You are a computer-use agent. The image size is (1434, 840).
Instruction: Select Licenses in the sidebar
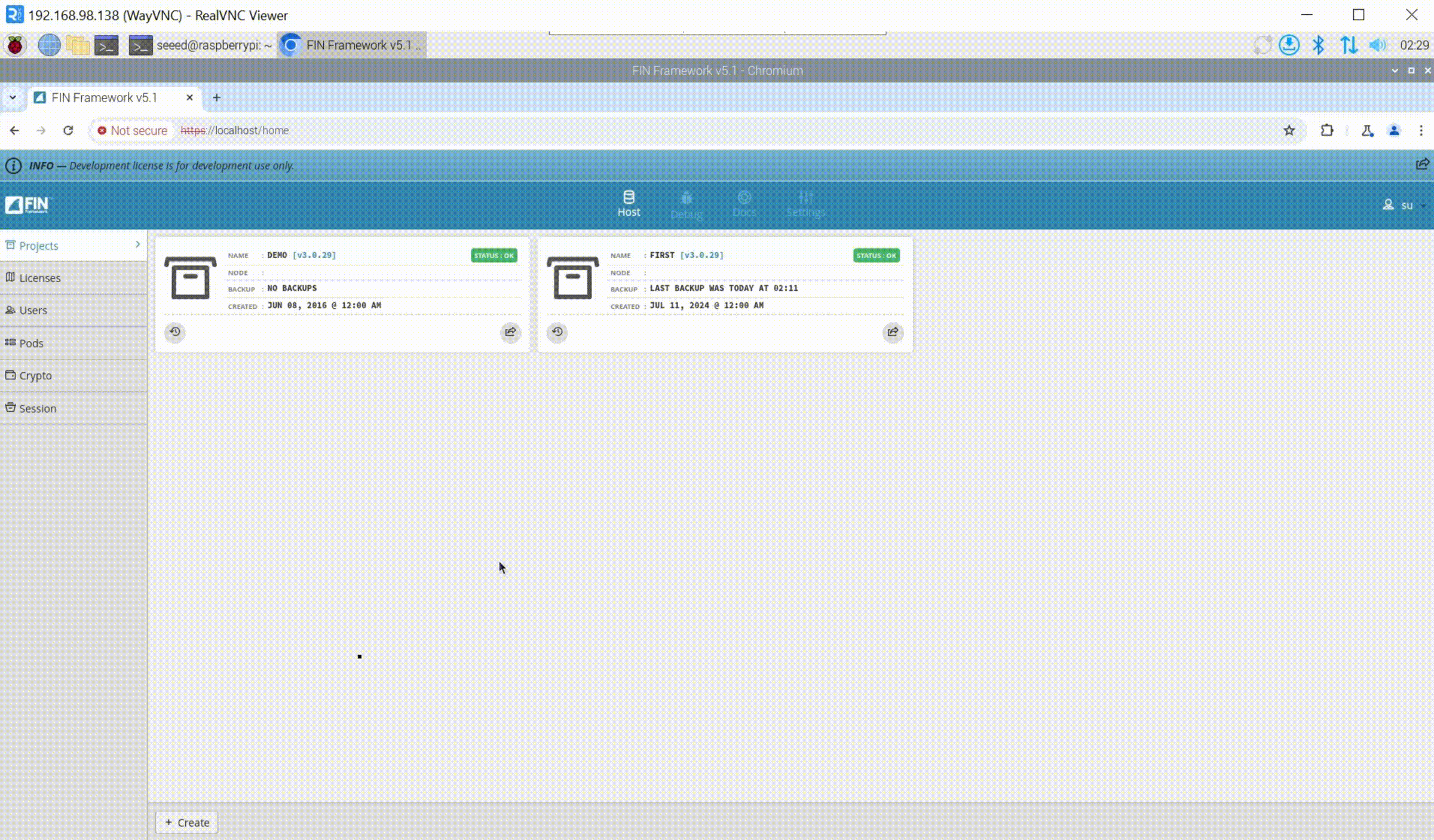click(39, 278)
